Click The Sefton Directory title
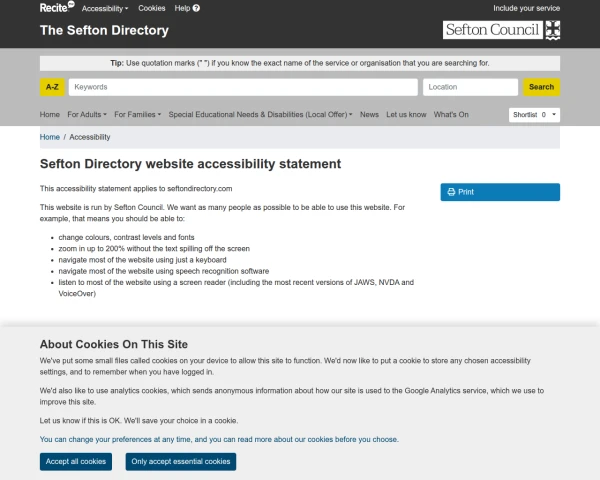The image size is (600, 480). 104,30
